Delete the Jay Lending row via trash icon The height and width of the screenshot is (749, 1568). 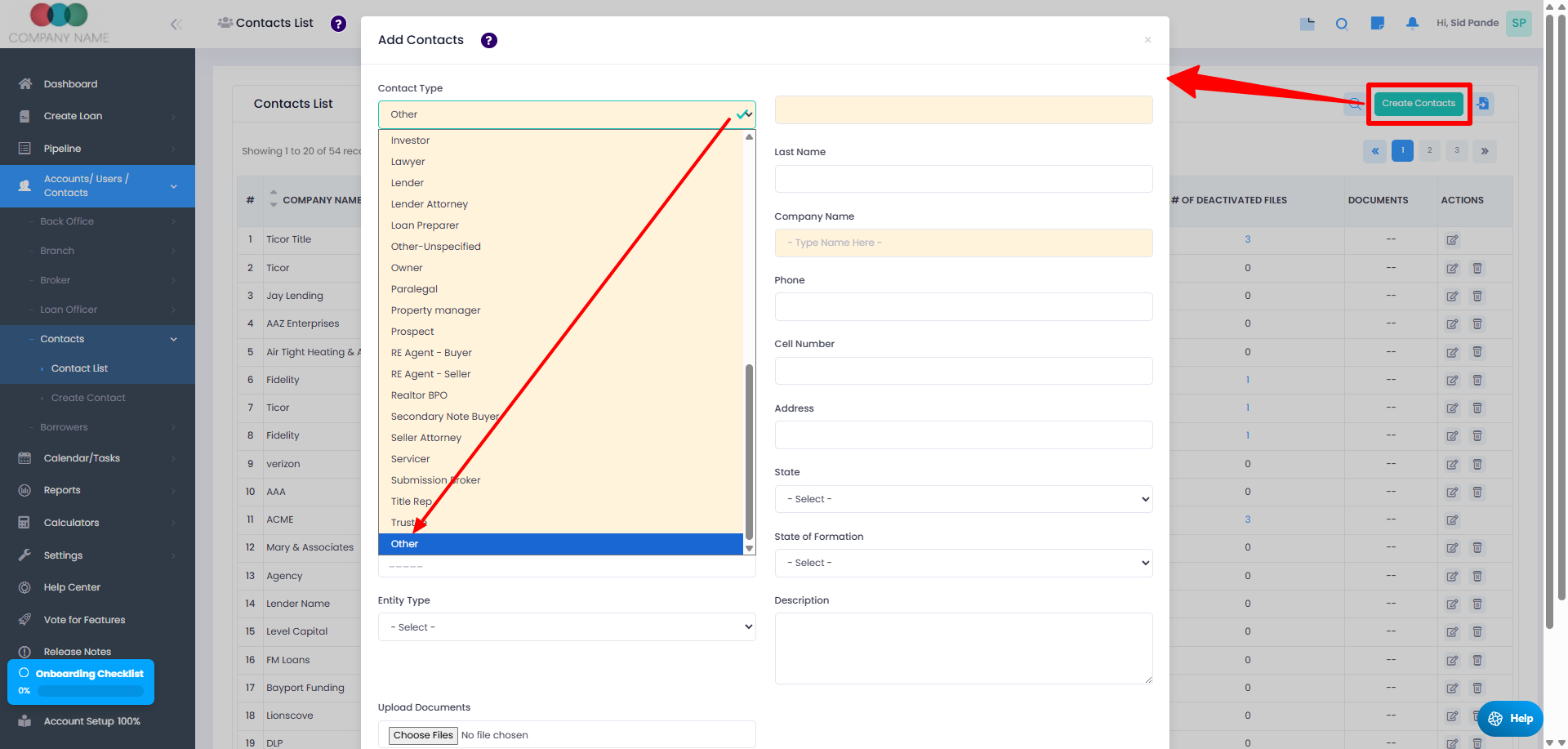coord(1477,296)
